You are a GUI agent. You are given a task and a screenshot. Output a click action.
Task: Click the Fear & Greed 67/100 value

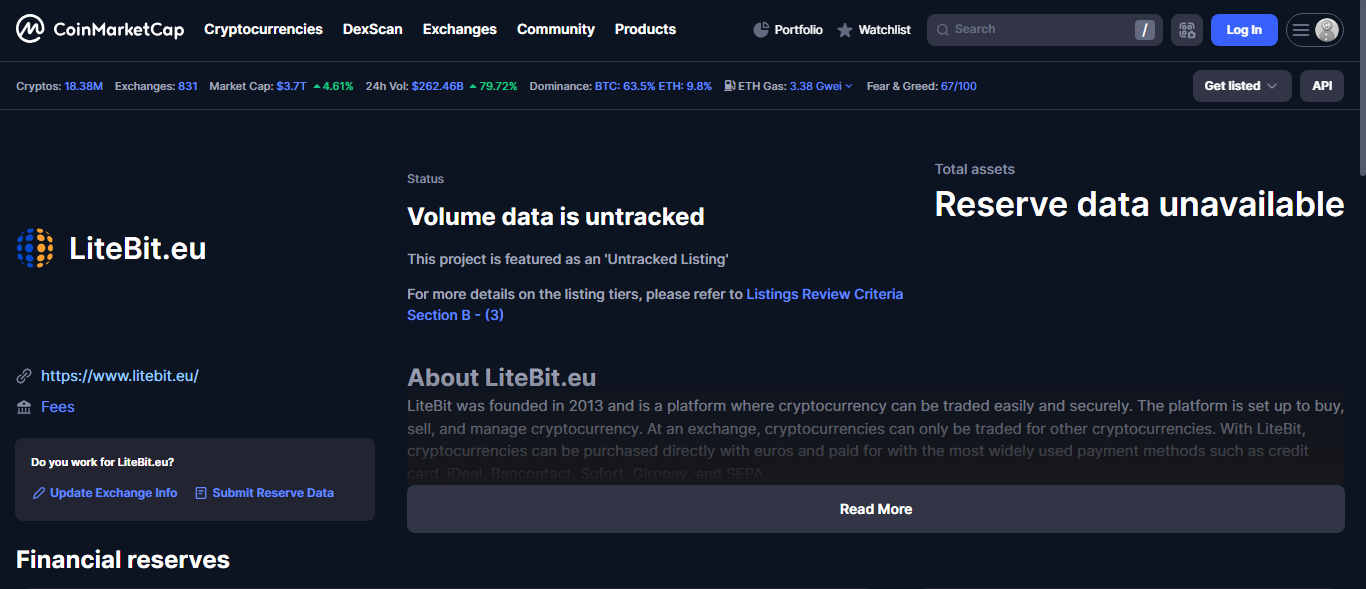pyautogui.click(x=959, y=86)
